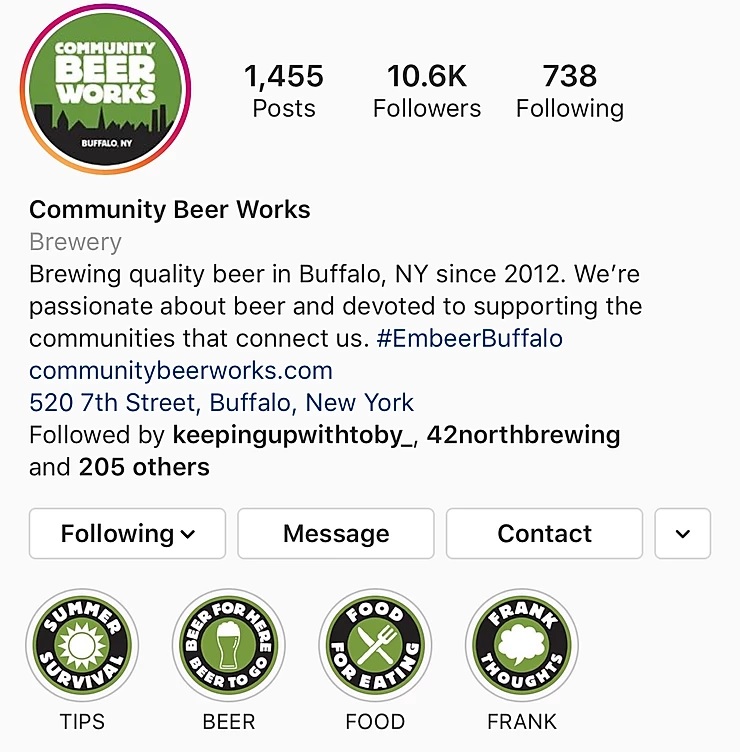View 42northbrewing in followed by list
Screen dimensions: 740x752
(x=523, y=435)
